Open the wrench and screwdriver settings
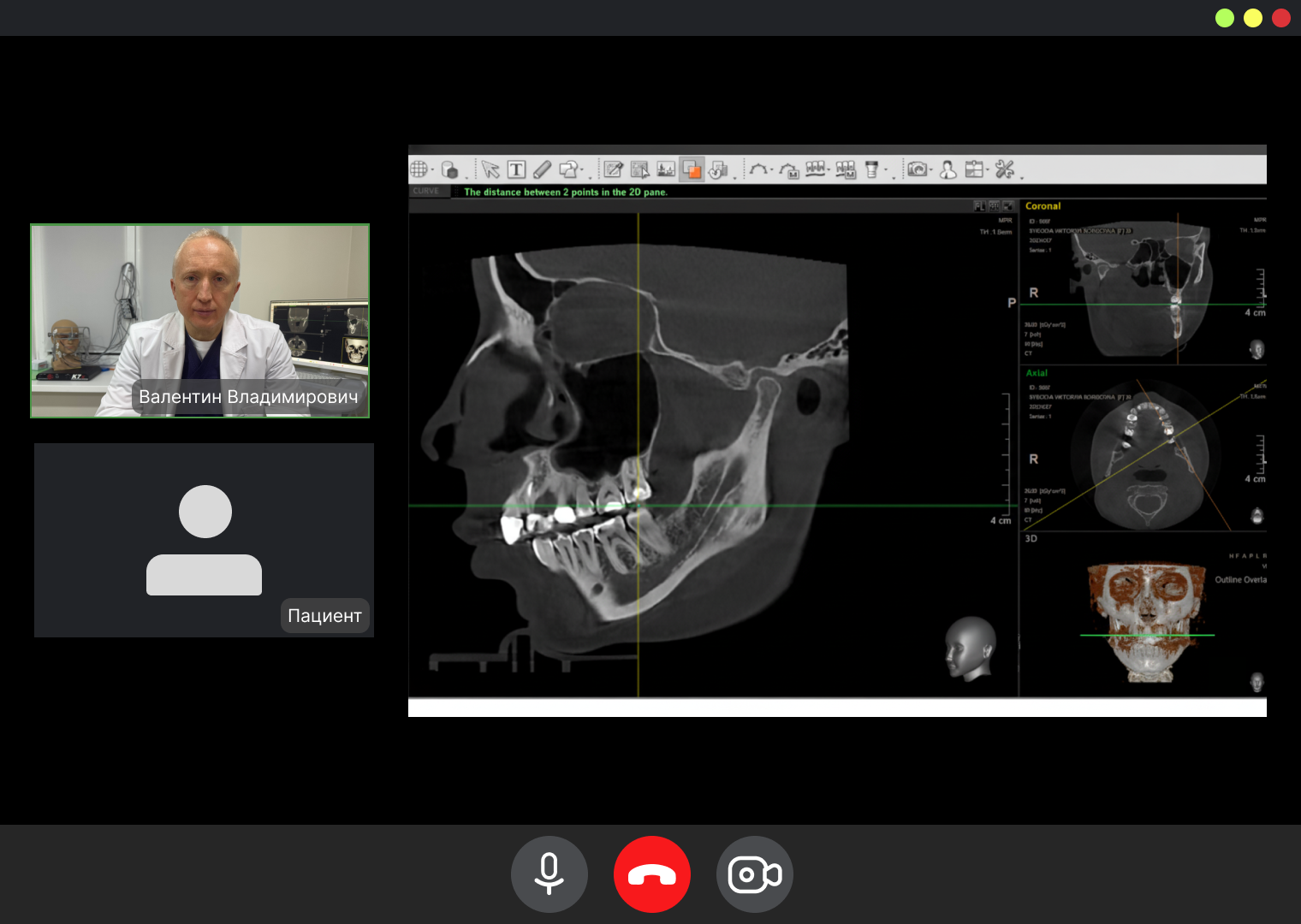Image resolution: width=1301 pixels, height=924 pixels. click(x=1004, y=169)
